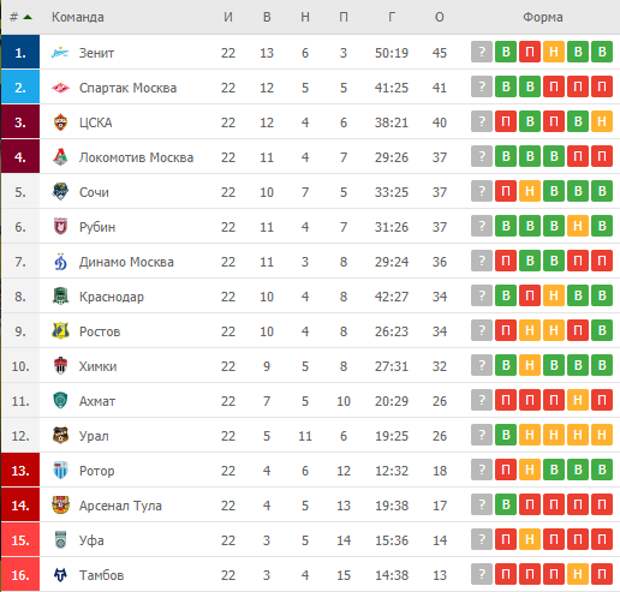Click the Локомотив Москва logo
Screen dimensions: 620x592
point(60,157)
